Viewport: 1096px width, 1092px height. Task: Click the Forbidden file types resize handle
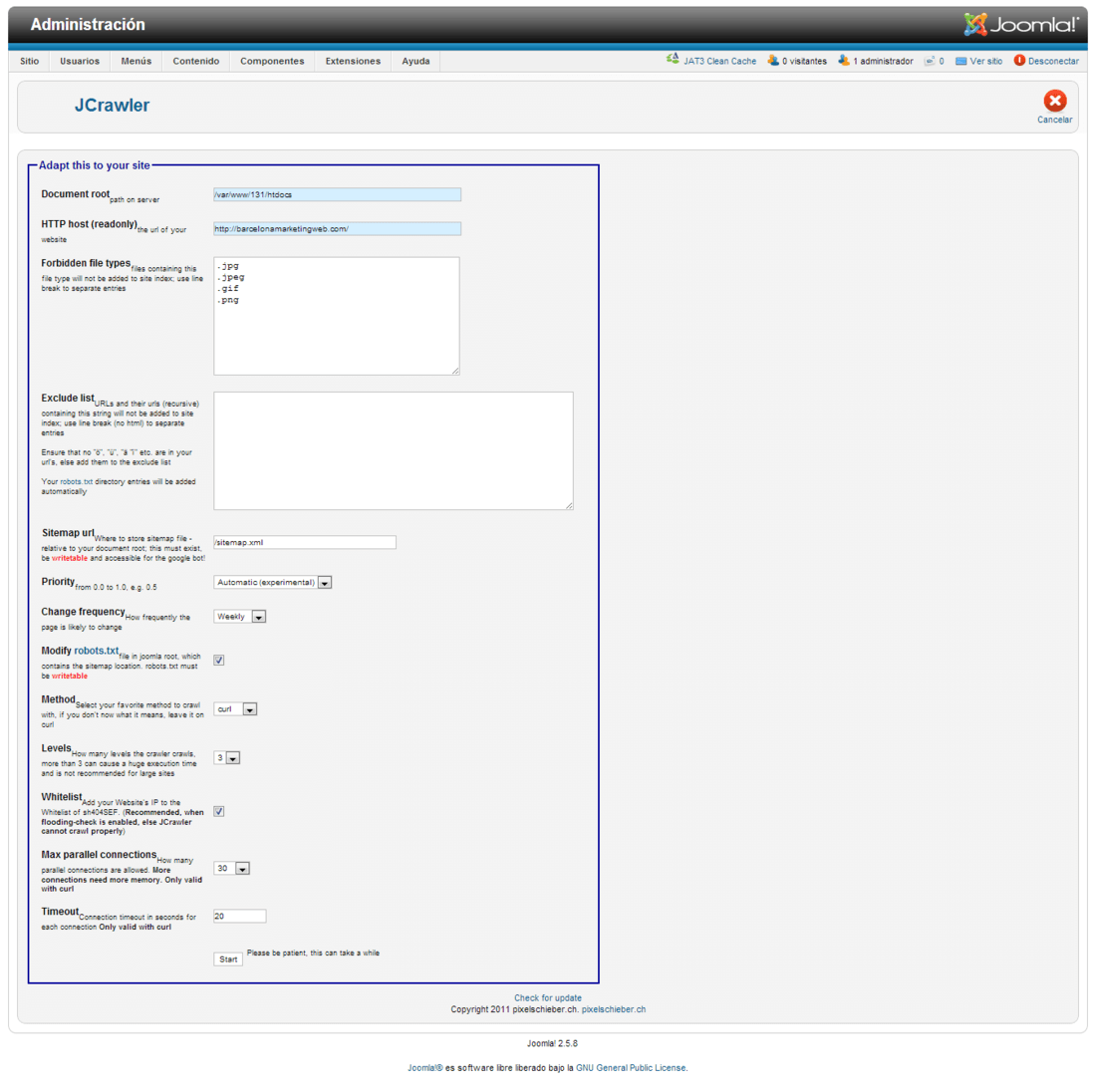point(455,371)
